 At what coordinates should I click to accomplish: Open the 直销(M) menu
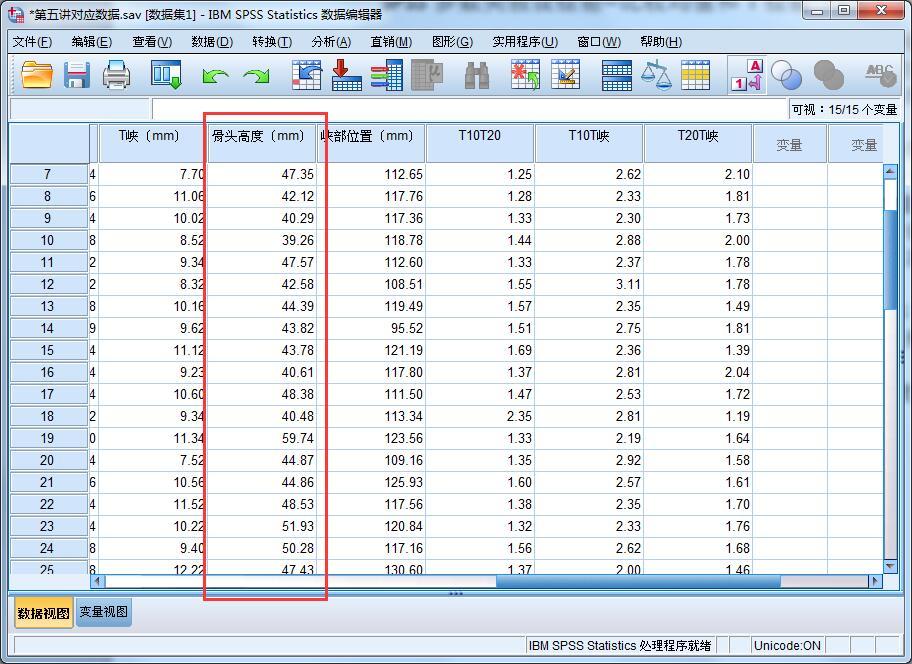click(391, 42)
